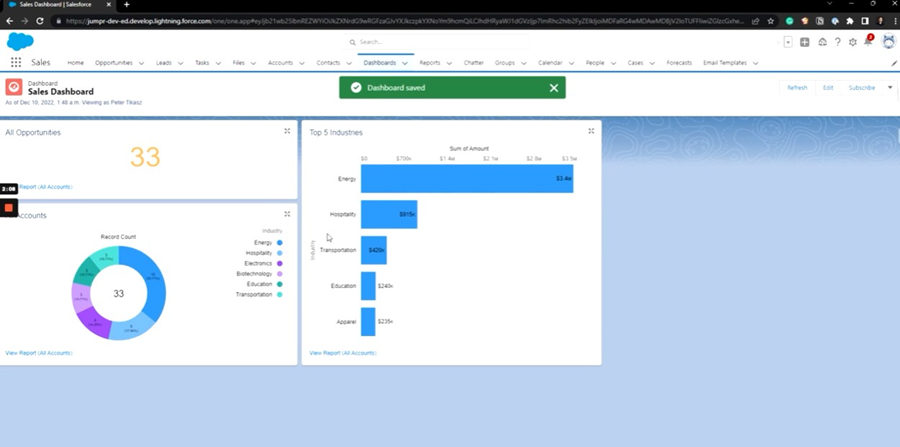Viewport: 900px width, 447px height.
Task: Click the browser back arrow
Action: [x=10, y=21]
